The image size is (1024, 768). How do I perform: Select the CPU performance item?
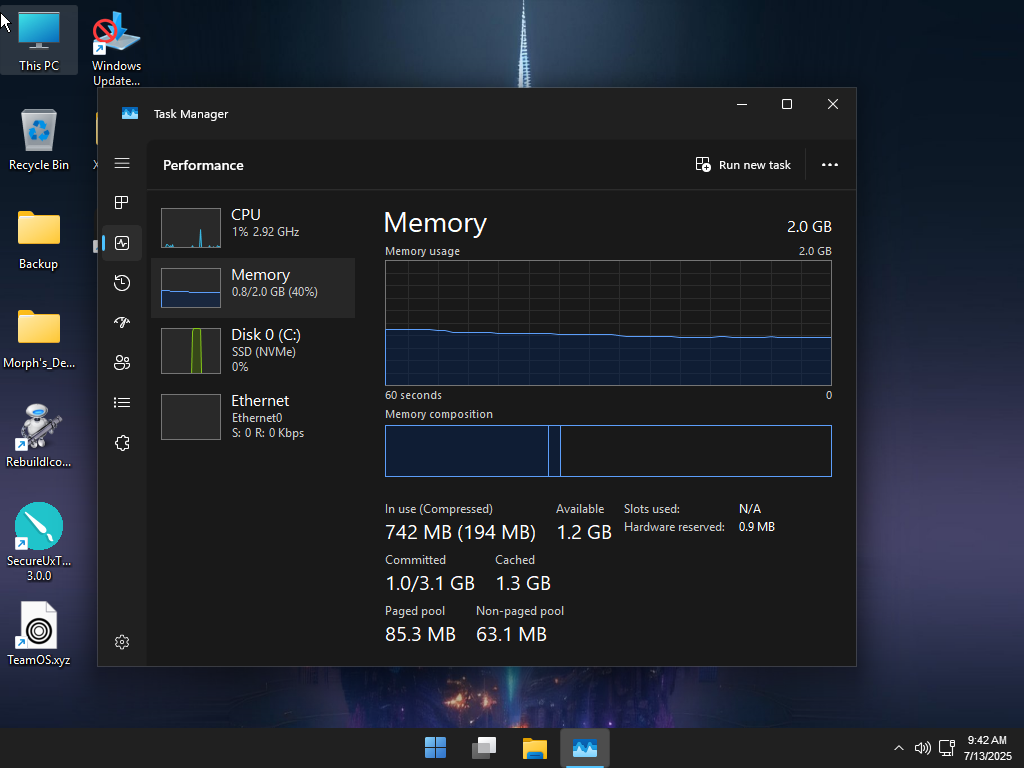click(253, 227)
